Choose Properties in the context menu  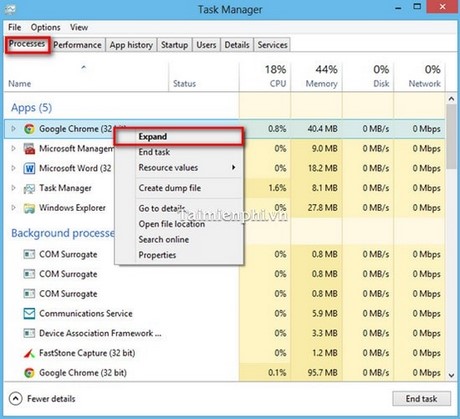[x=179, y=255]
